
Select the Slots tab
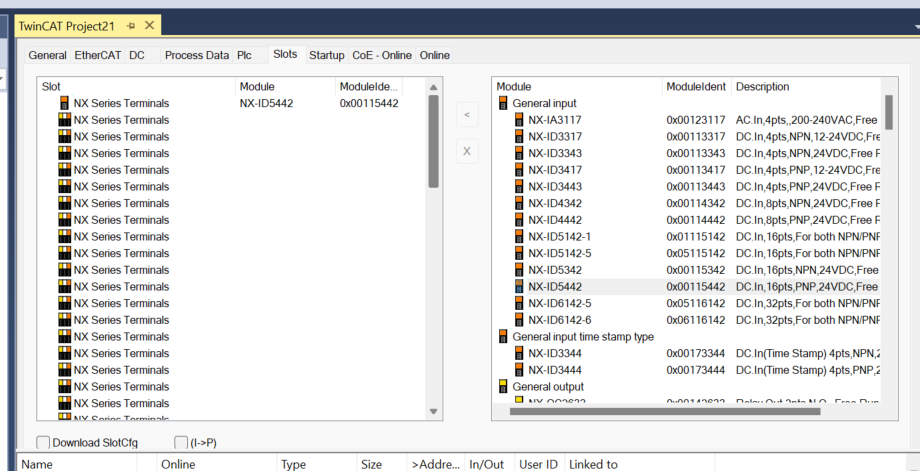(x=286, y=54)
